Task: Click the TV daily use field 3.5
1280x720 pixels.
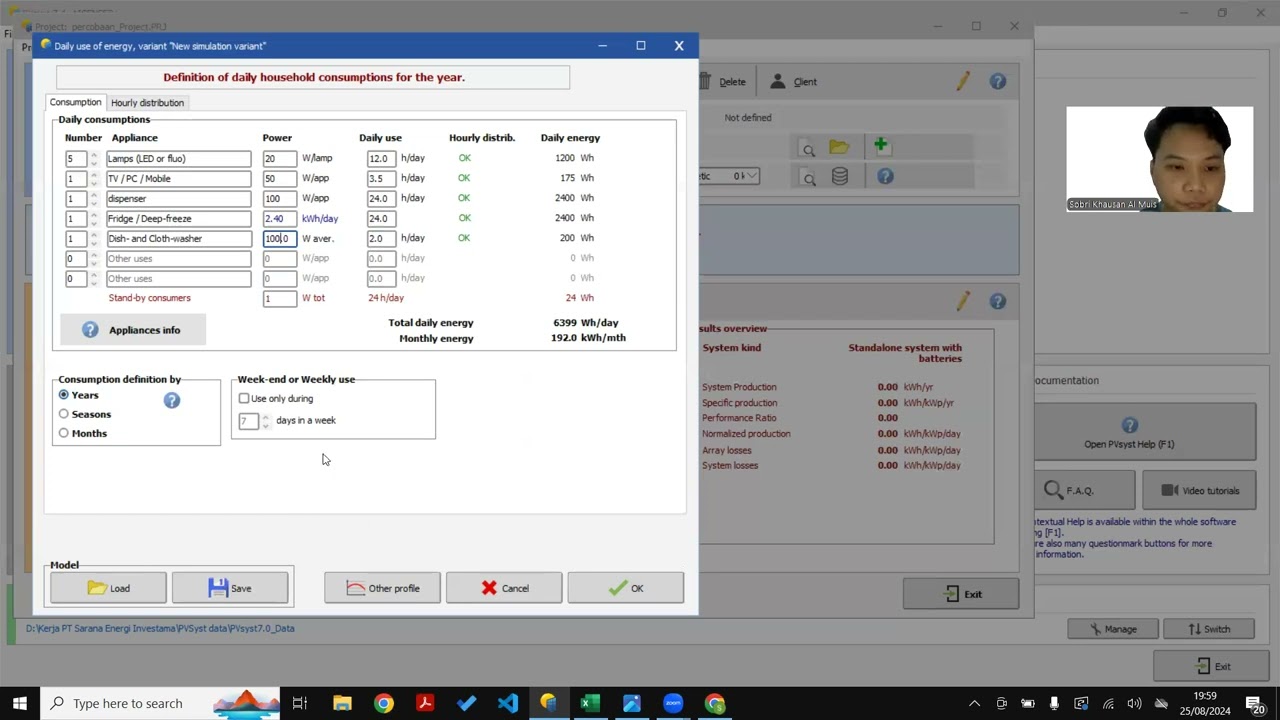Action: pyautogui.click(x=381, y=178)
